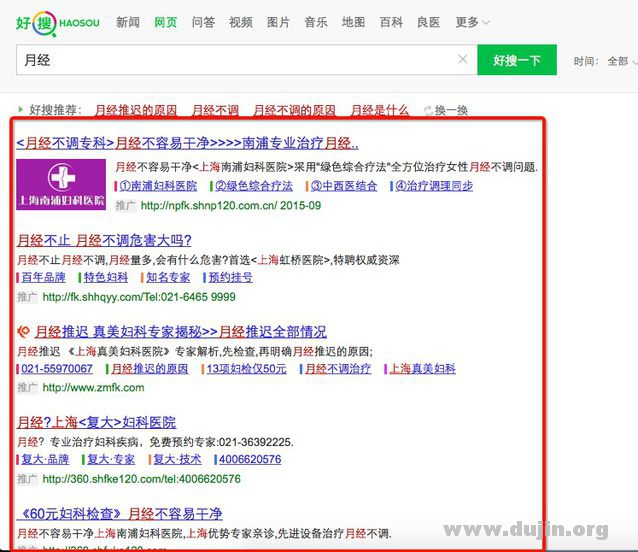Image resolution: width=638 pixels, height=552 pixels.
Task: Clear the search box with the X icon
Action: [x=463, y=59]
